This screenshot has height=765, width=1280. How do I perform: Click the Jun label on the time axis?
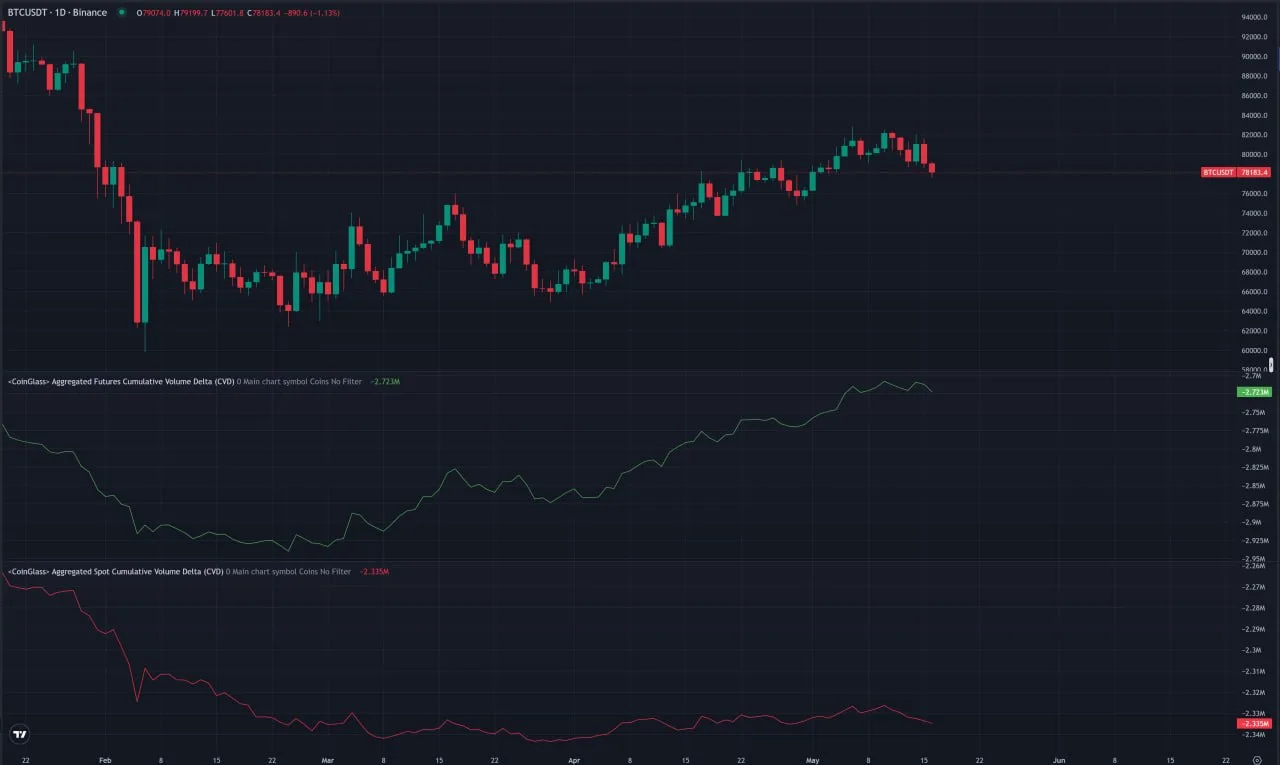[1058, 760]
